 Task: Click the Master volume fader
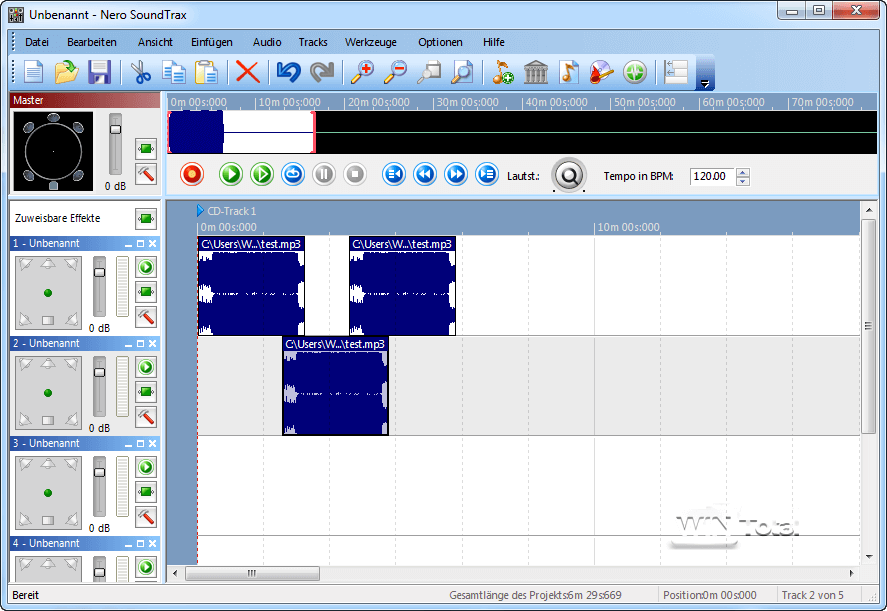(x=115, y=130)
